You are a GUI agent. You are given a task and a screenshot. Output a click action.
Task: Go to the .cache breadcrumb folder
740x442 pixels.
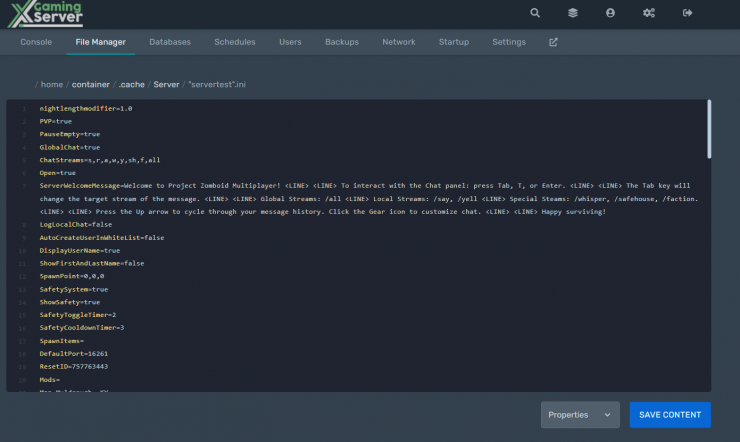tap(132, 85)
